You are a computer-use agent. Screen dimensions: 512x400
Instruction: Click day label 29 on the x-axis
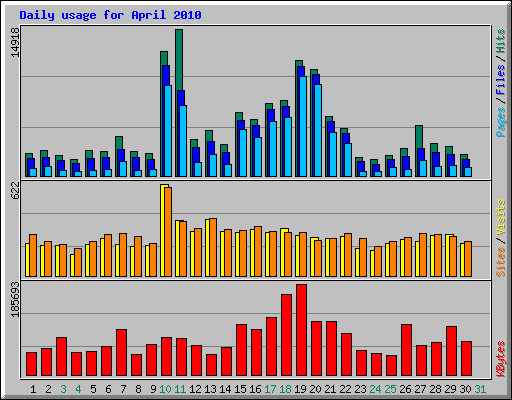450,389
